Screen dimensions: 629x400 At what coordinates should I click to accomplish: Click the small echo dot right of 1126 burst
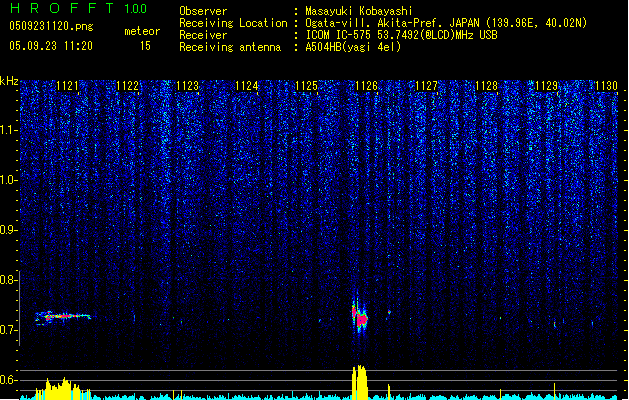tap(389, 312)
